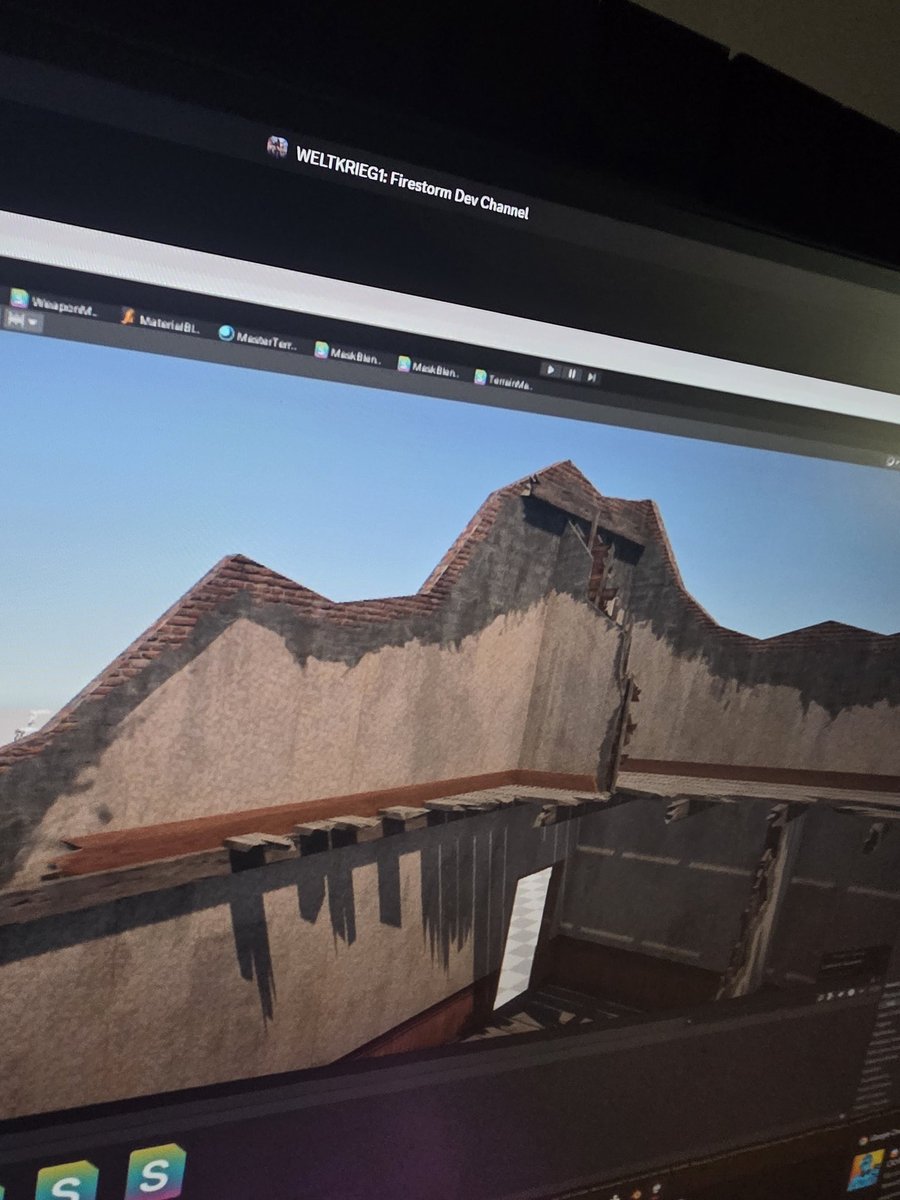Viewport: 900px width, 1200px height.
Task: Open the fully visible green S taskbar icon
Action: click(155, 1171)
